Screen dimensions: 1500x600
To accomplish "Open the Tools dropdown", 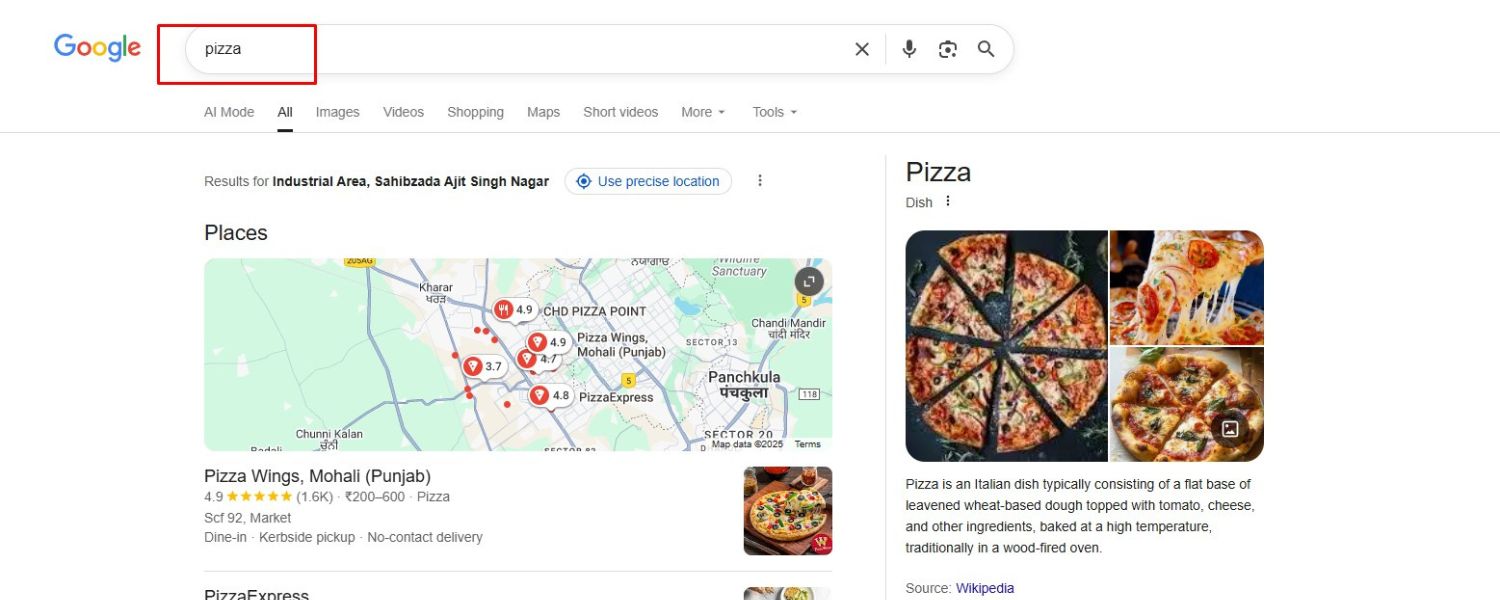I will tap(775, 112).
